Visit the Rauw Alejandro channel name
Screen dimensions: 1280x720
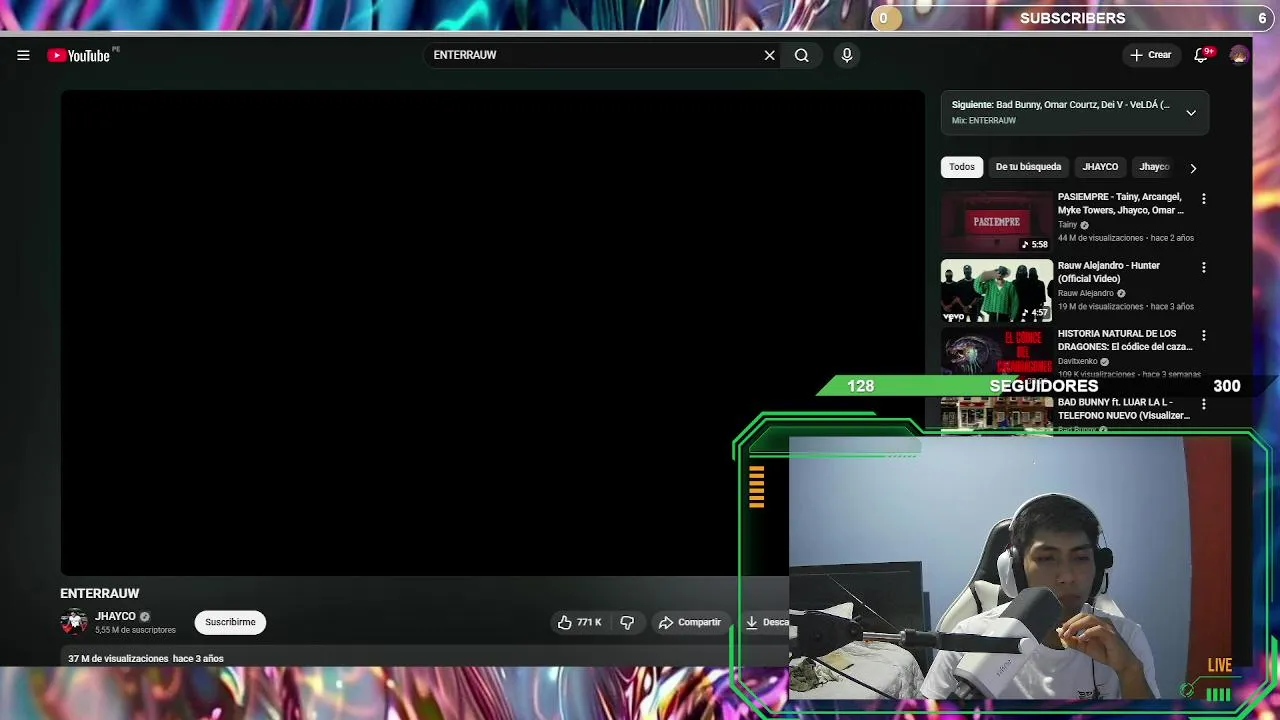coord(1086,293)
